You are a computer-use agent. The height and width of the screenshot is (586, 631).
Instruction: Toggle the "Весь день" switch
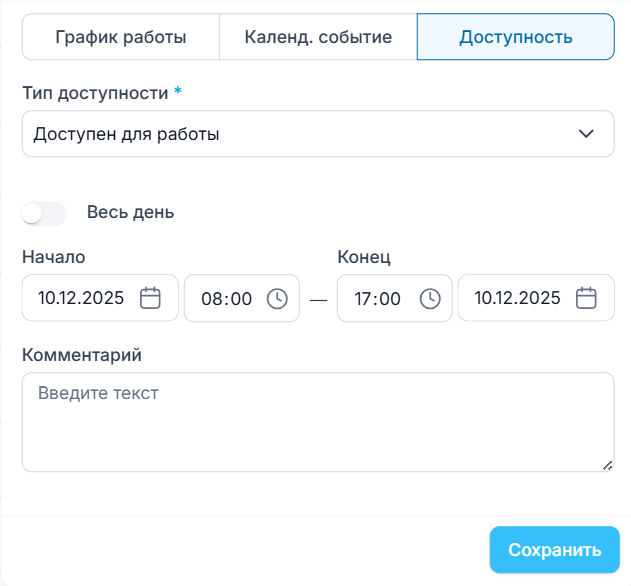click(44, 213)
